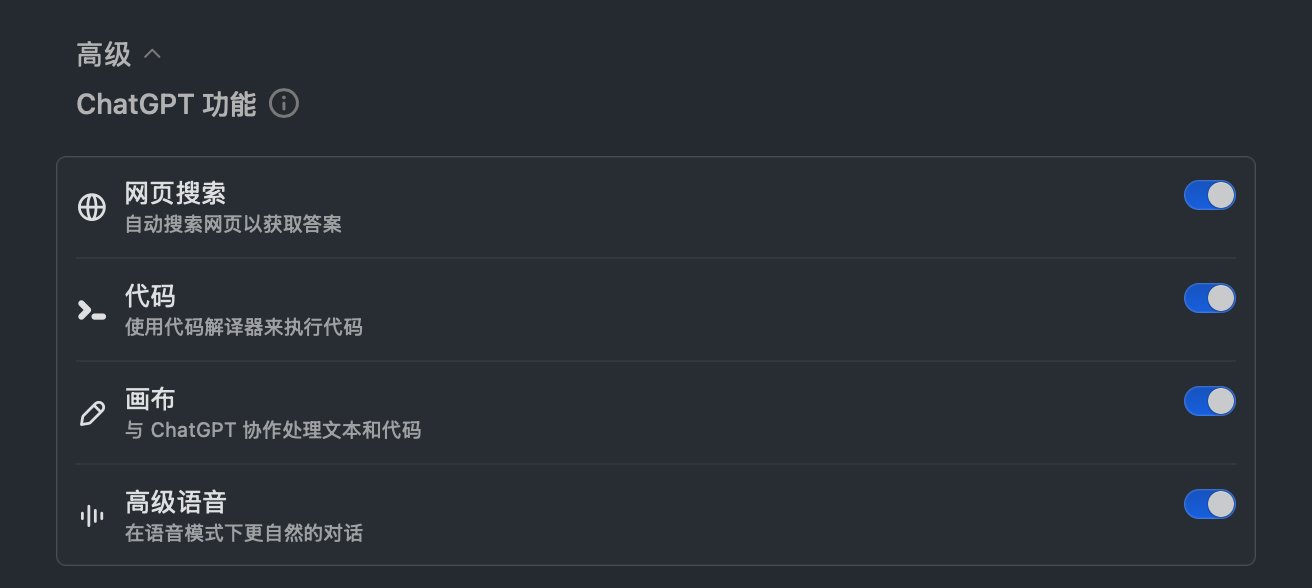Image resolution: width=1312 pixels, height=588 pixels.
Task: Click the ChatGPT 功能 heading text
Action: point(166,104)
